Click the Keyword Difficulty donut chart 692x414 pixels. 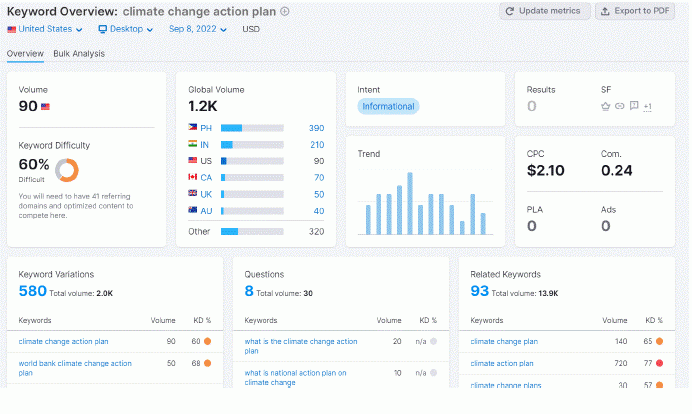(67, 170)
